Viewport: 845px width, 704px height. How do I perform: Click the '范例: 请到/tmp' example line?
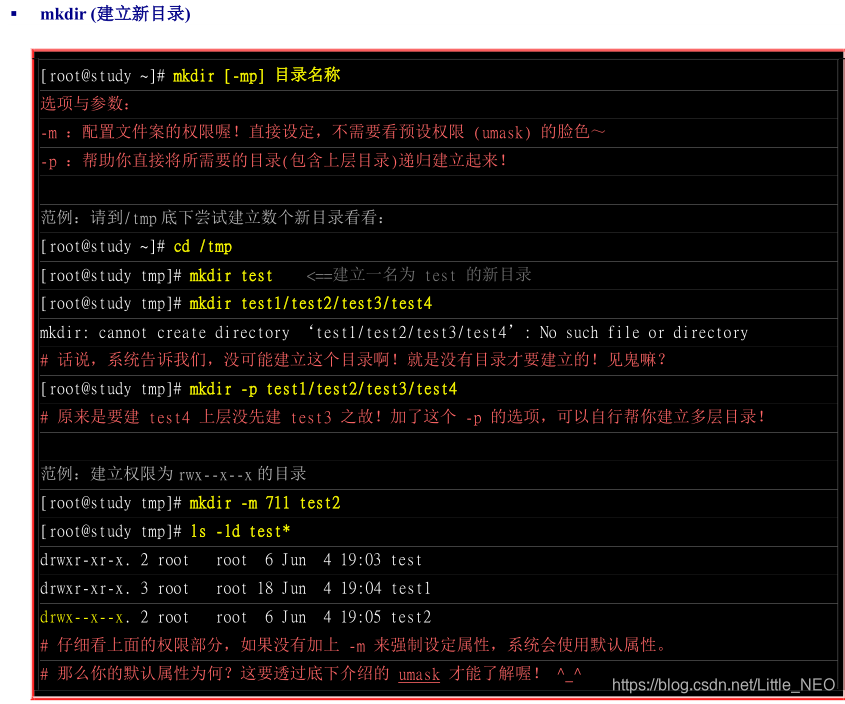[x=213, y=218]
